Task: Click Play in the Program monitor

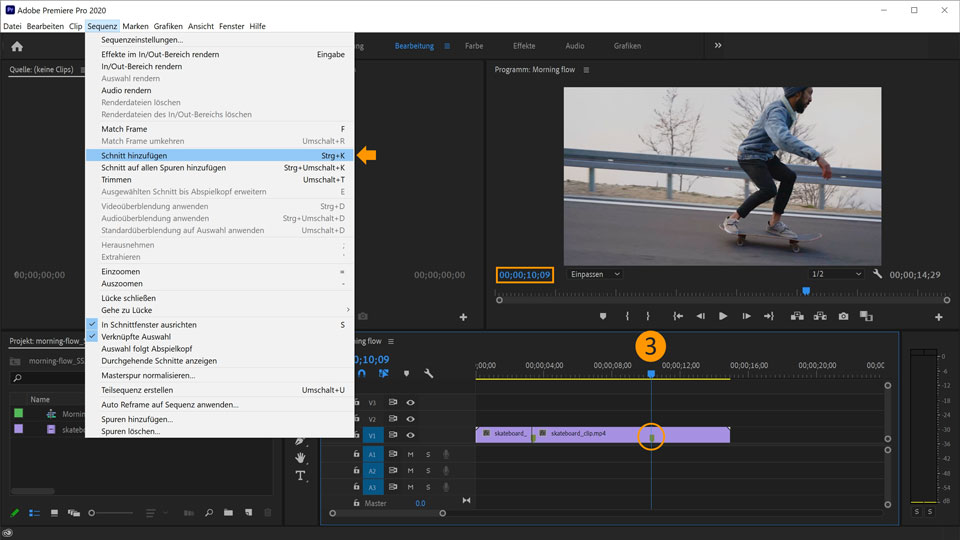Action: click(723, 316)
